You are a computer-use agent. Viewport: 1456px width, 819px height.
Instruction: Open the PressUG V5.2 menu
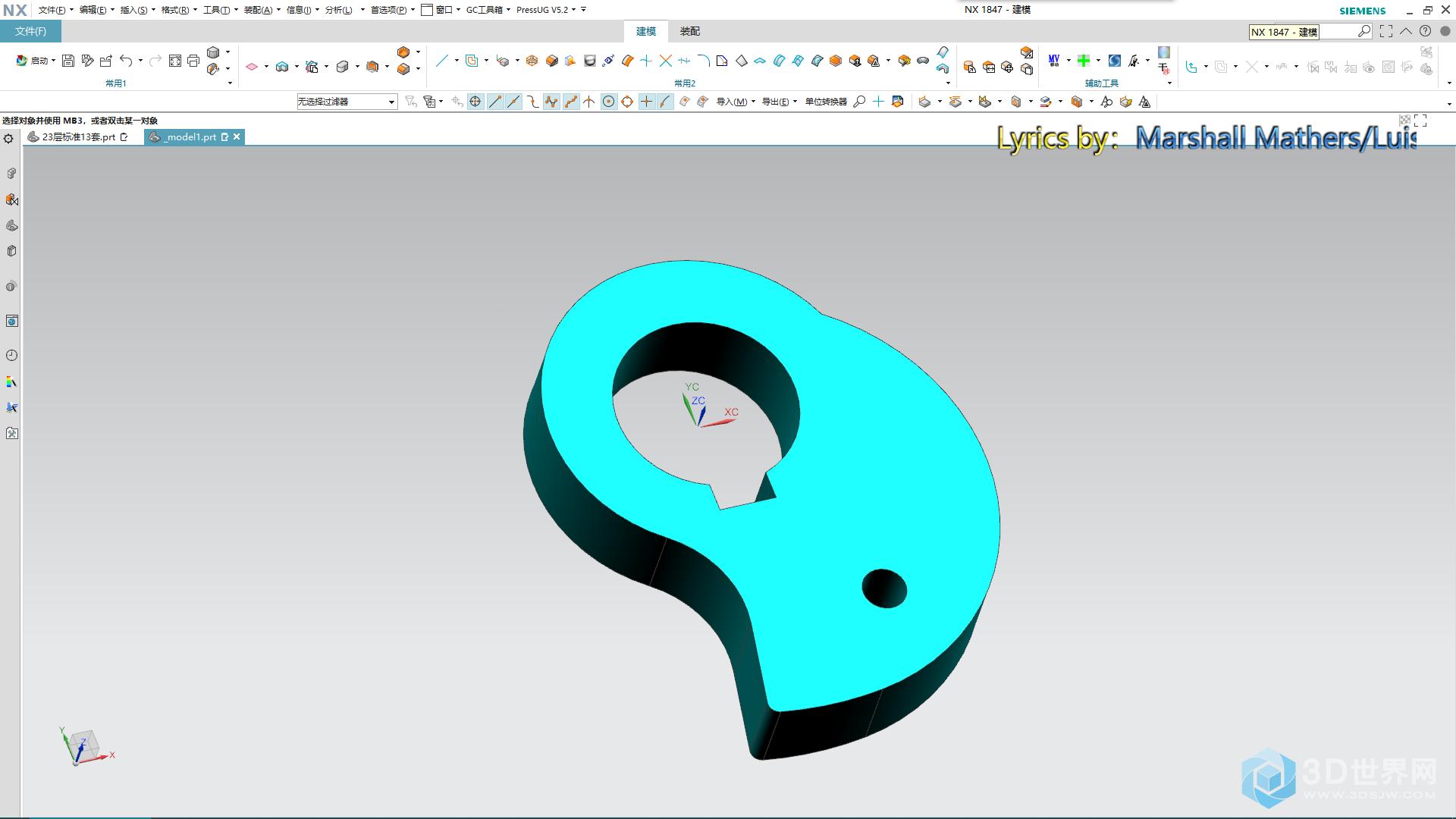[x=546, y=10]
